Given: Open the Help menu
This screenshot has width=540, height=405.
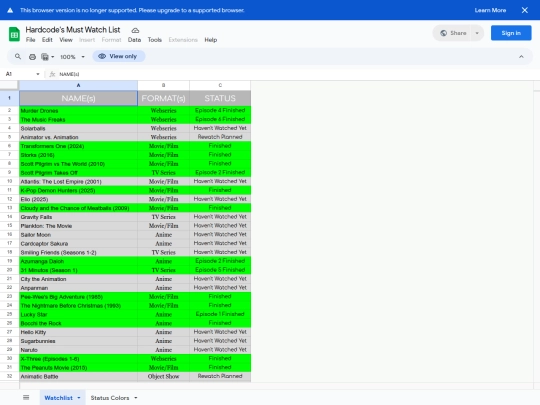Looking at the screenshot, I should (x=211, y=40).
